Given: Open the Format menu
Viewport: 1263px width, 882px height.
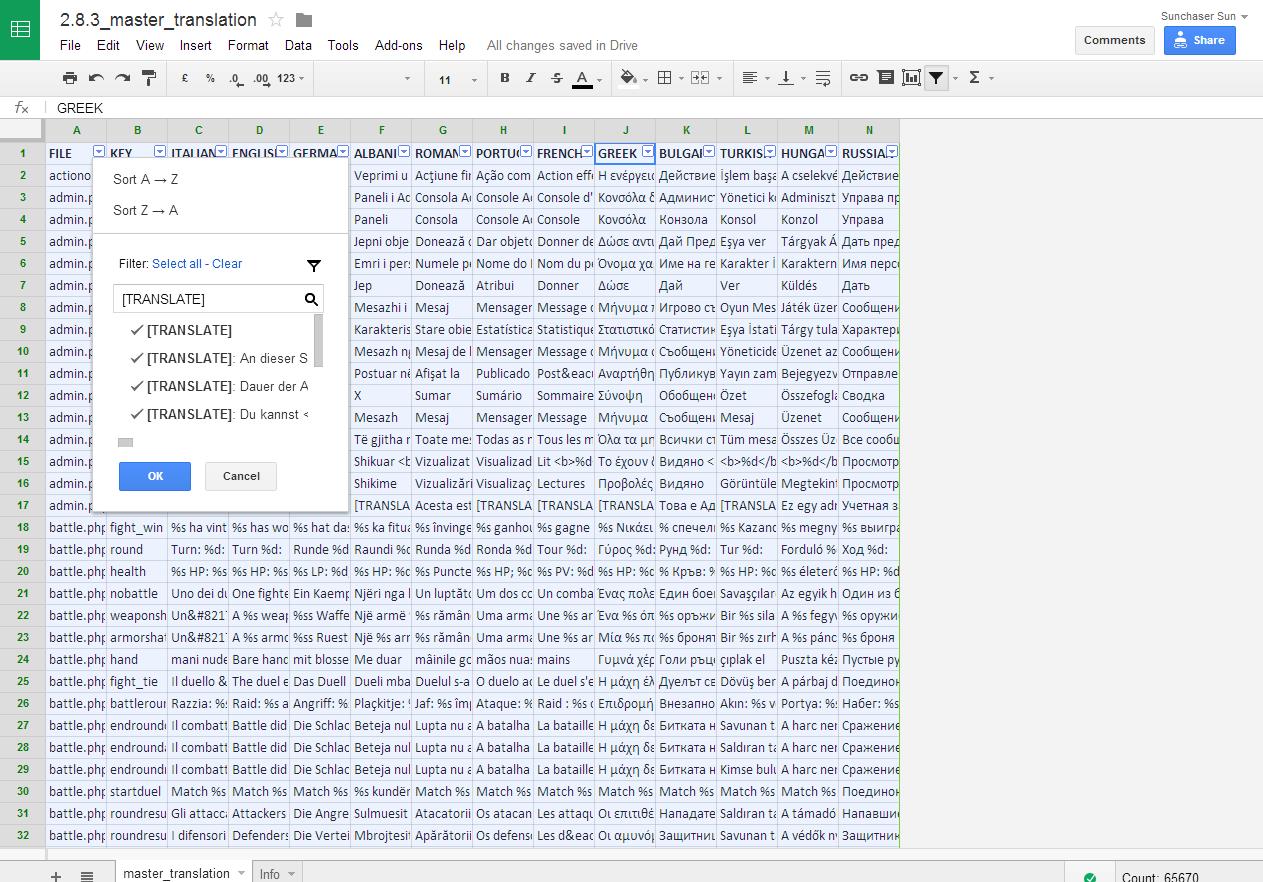Looking at the screenshot, I should click(248, 45).
